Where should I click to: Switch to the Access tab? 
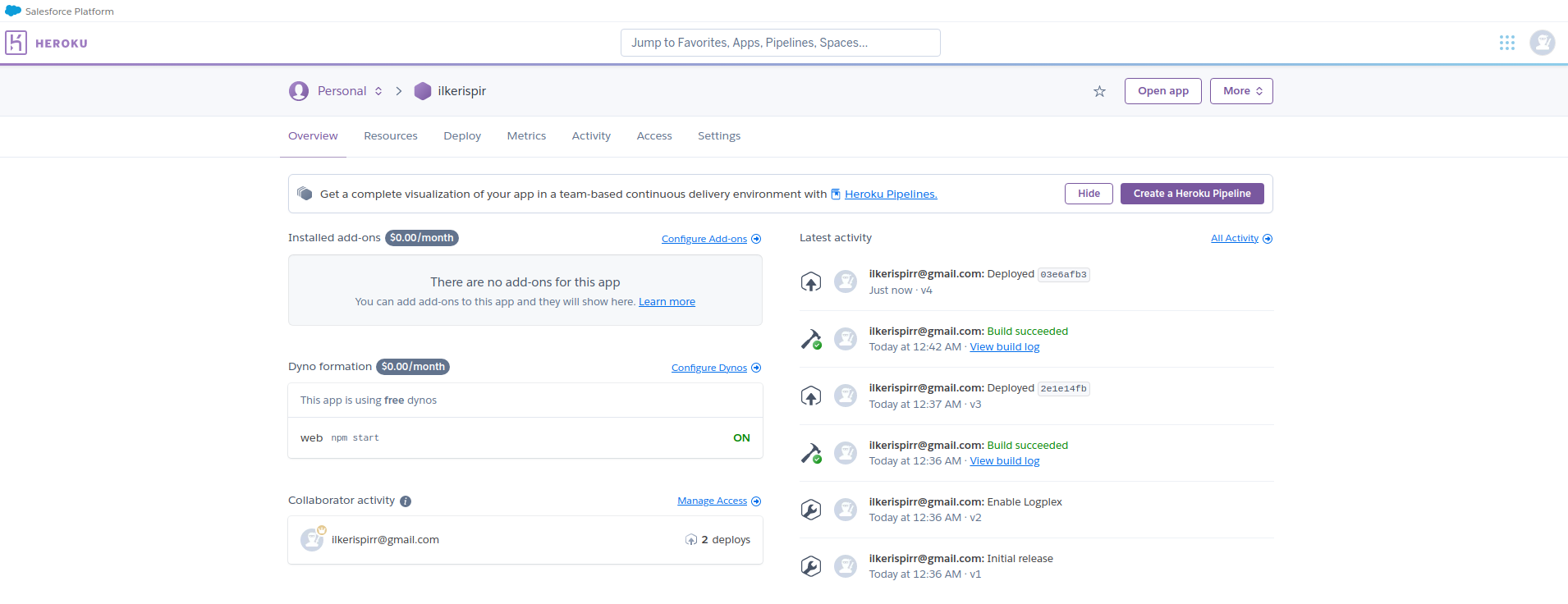click(654, 136)
